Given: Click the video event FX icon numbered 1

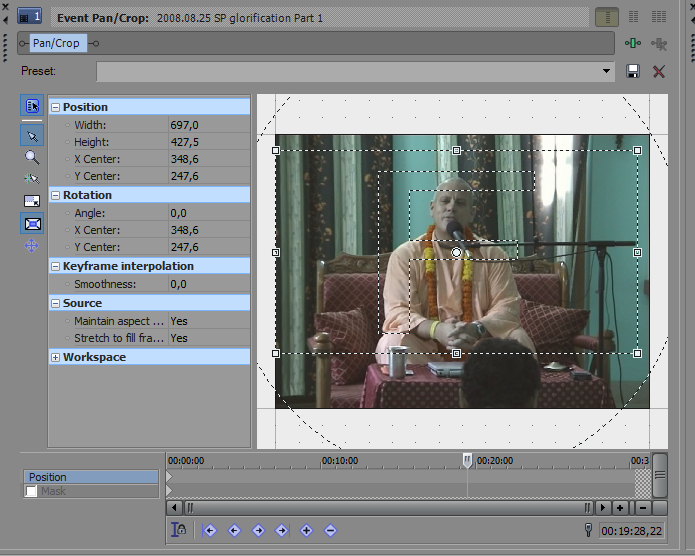Looking at the screenshot, I should pyautogui.click(x=29, y=17).
